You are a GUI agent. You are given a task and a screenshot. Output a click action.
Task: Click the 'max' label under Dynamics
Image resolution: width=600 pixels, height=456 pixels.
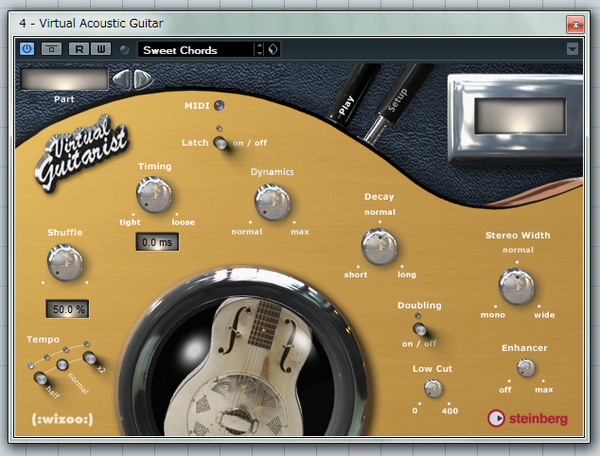click(300, 232)
